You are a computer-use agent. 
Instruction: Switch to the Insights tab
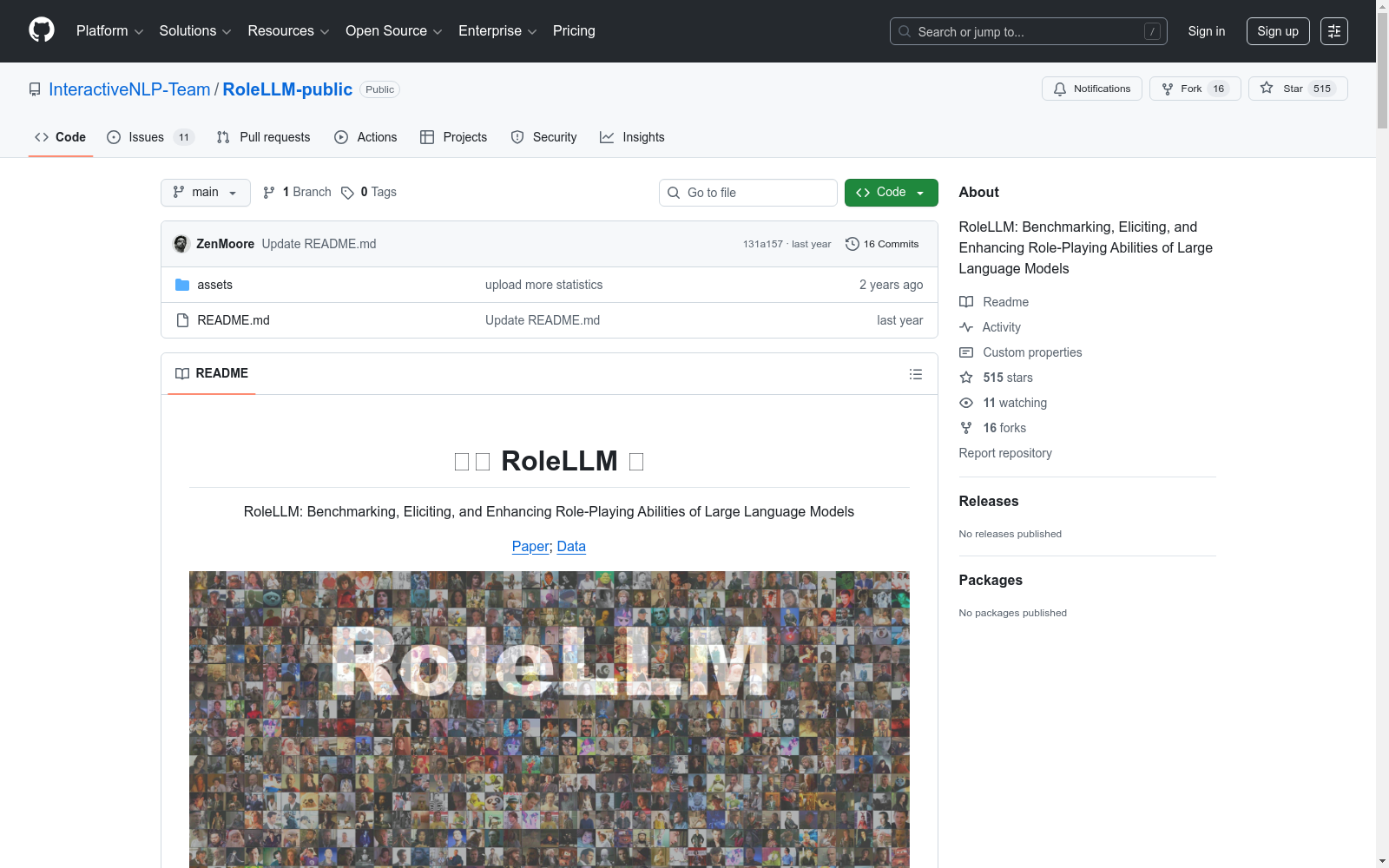(x=632, y=137)
